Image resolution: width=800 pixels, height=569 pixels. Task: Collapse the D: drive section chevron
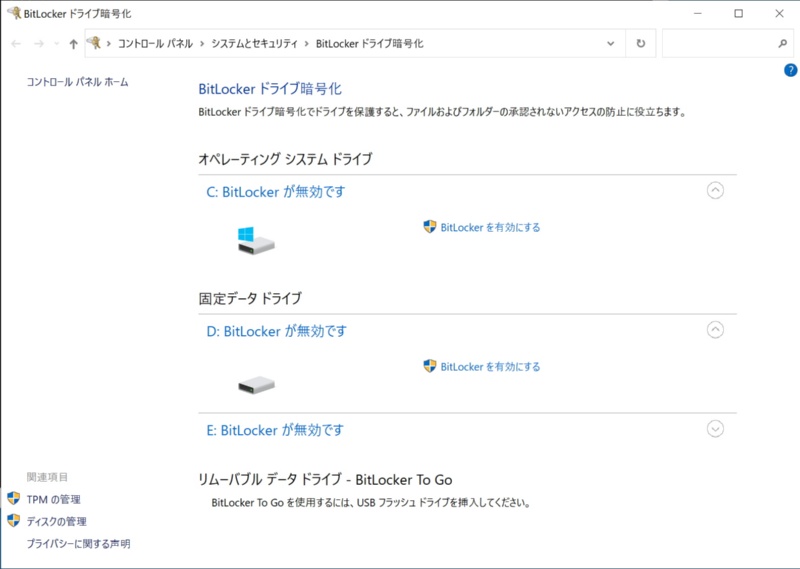point(715,330)
